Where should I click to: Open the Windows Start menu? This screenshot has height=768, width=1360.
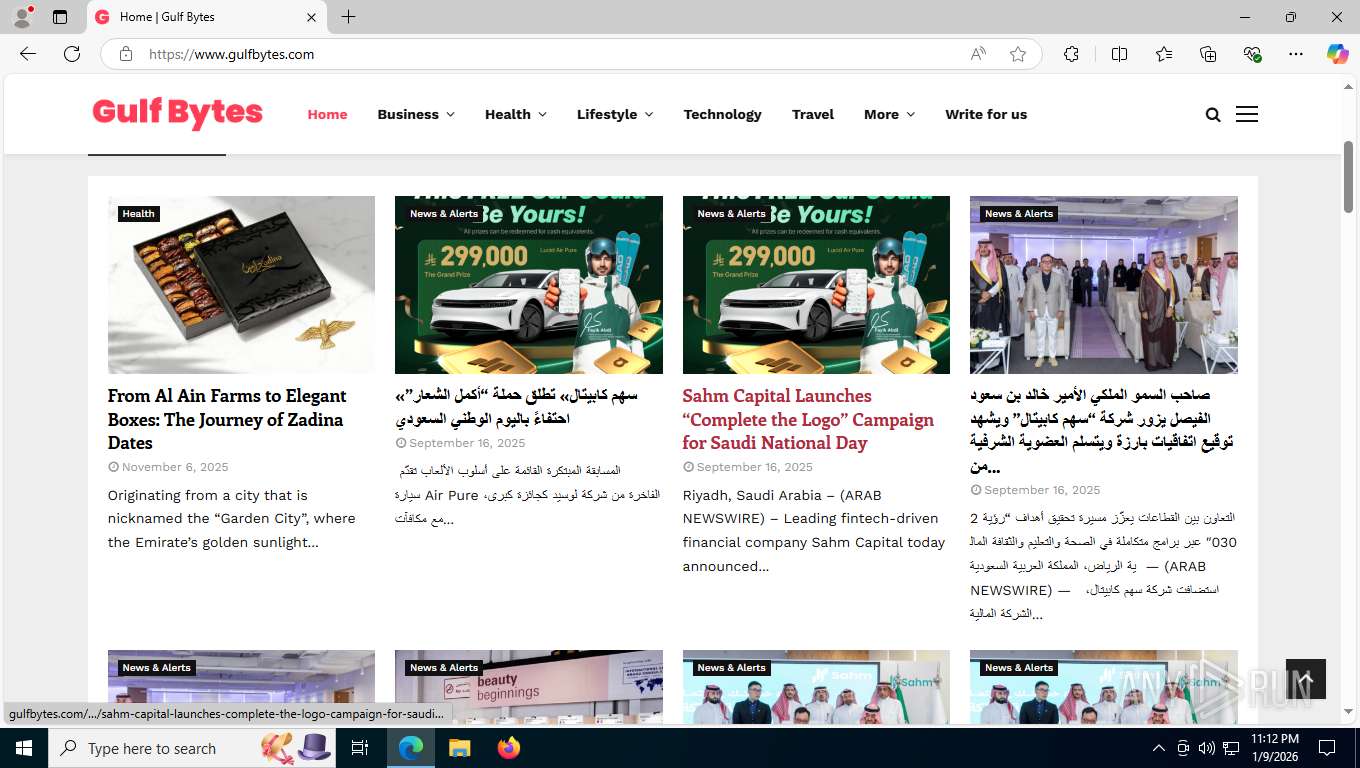23,748
